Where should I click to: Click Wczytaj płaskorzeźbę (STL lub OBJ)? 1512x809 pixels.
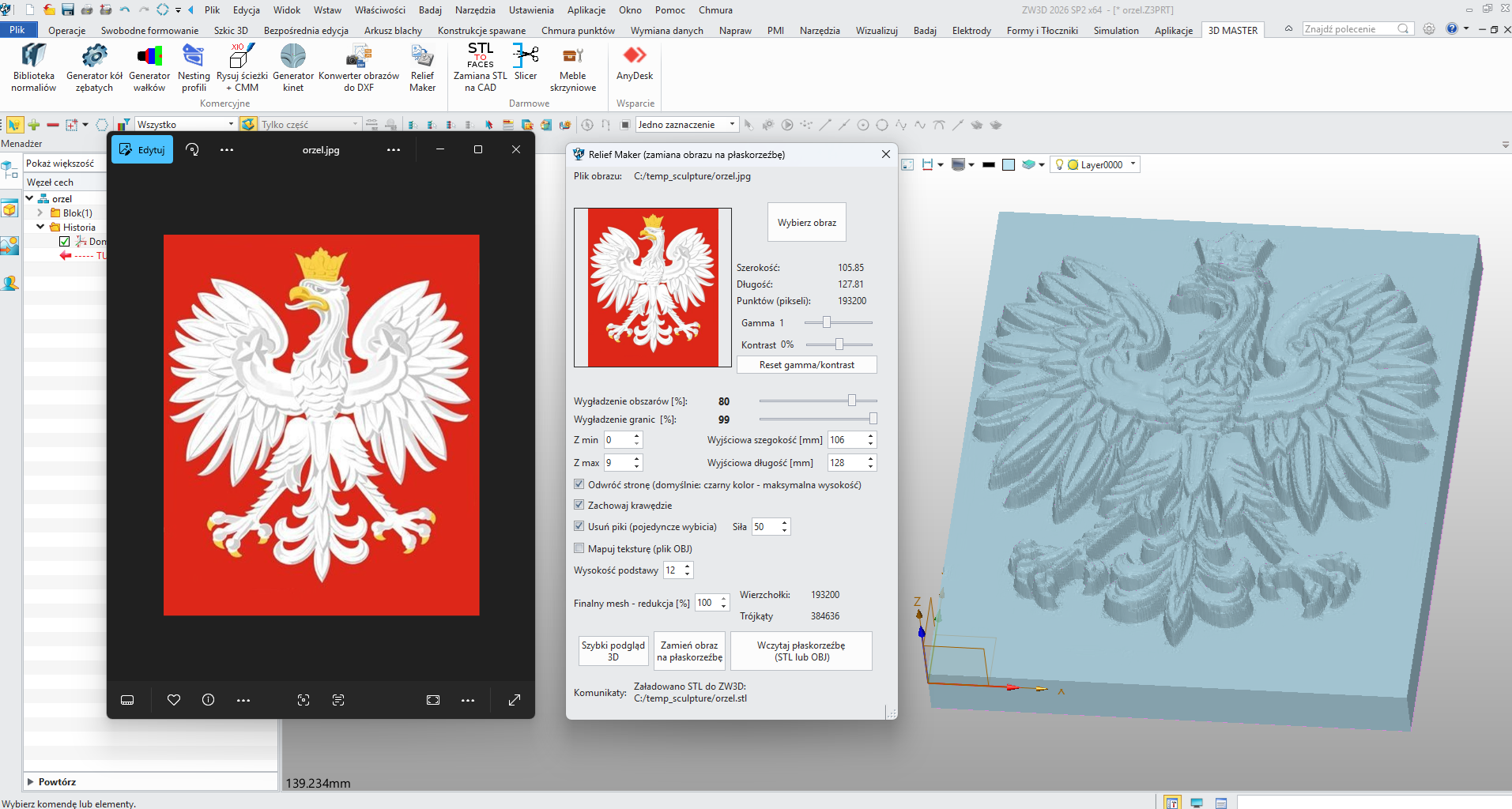801,651
